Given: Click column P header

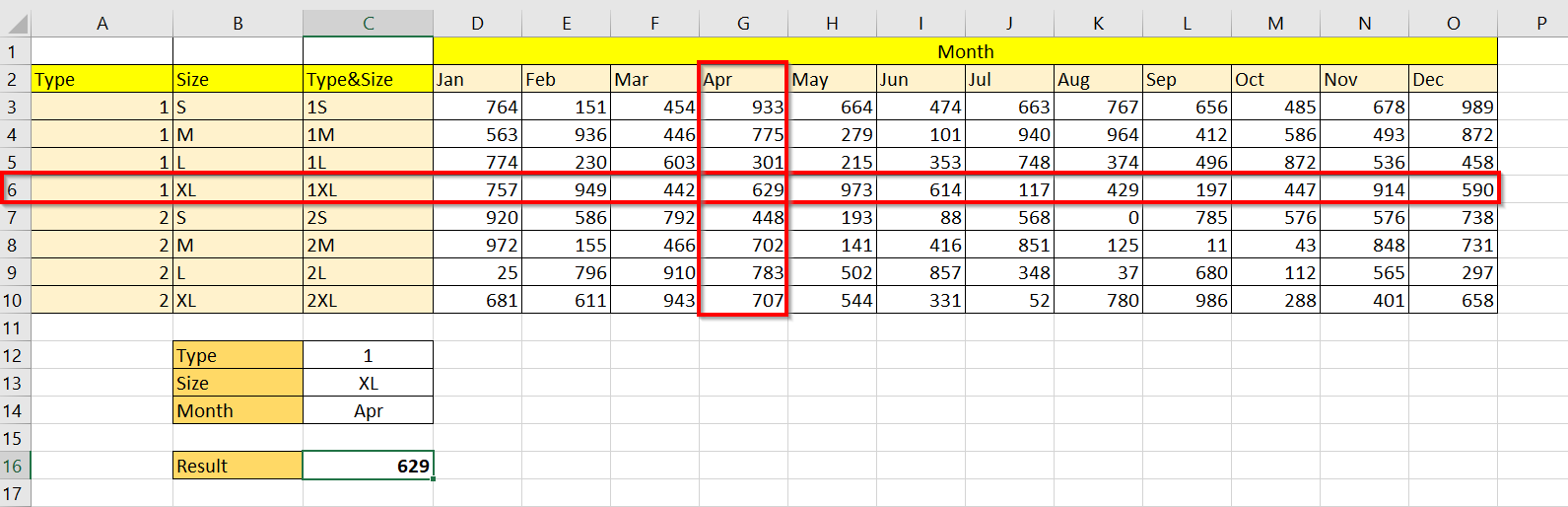Looking at the screenshot, I should point(1541,23).
